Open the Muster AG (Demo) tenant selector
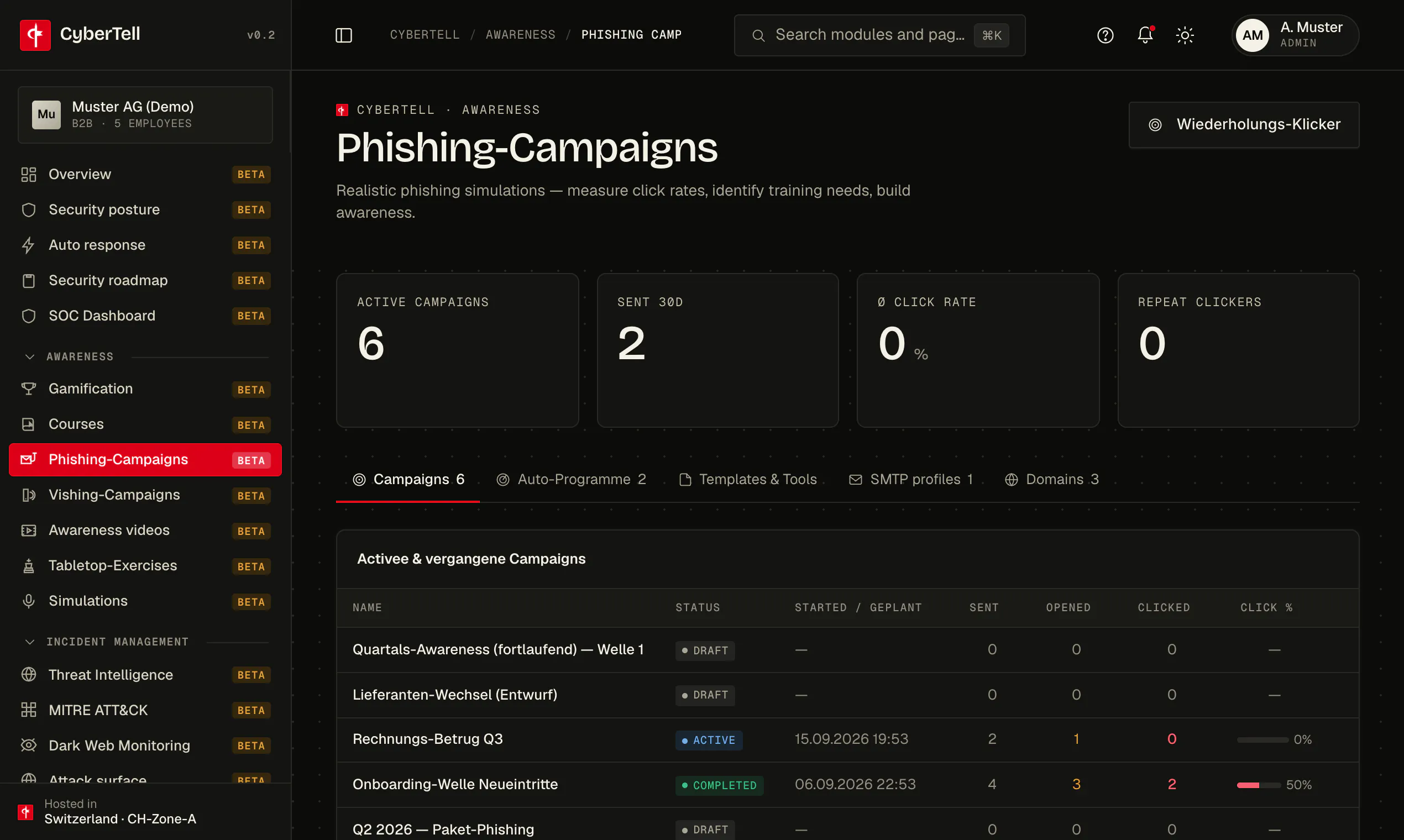This screenshot has width=1404, height=840. [x=145, y=115]
